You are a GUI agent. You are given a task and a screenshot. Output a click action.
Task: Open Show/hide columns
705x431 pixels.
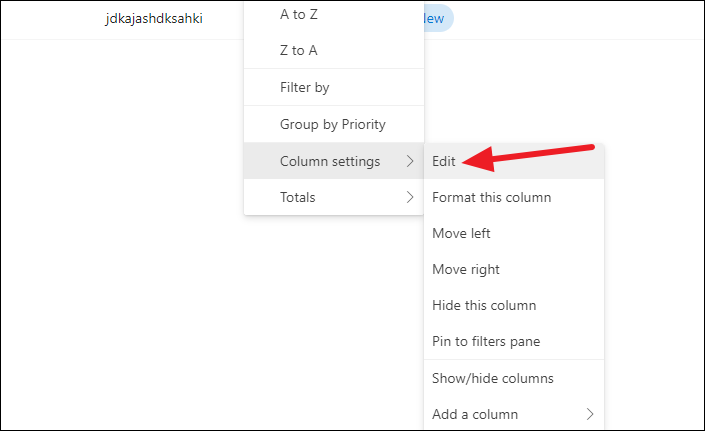(492, 378)
